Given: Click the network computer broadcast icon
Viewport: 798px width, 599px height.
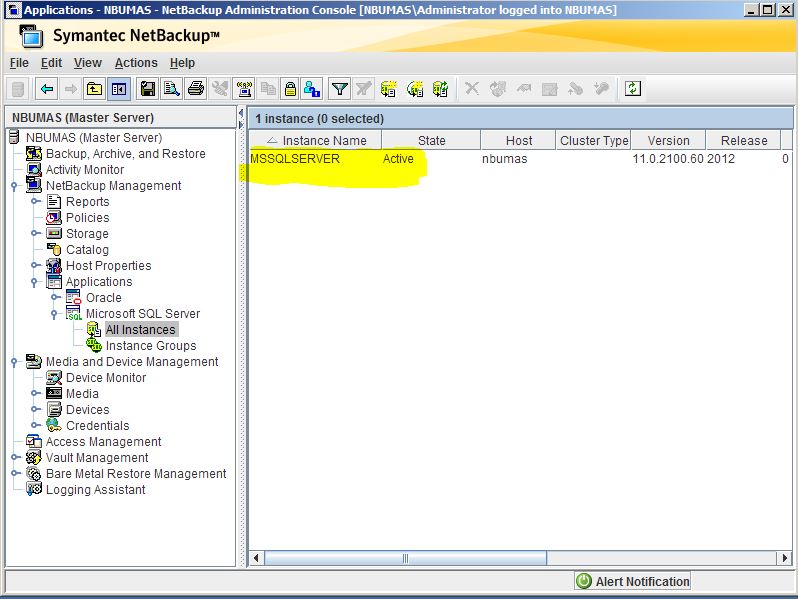Looking at the screenshot, I should tap(244, 89).
